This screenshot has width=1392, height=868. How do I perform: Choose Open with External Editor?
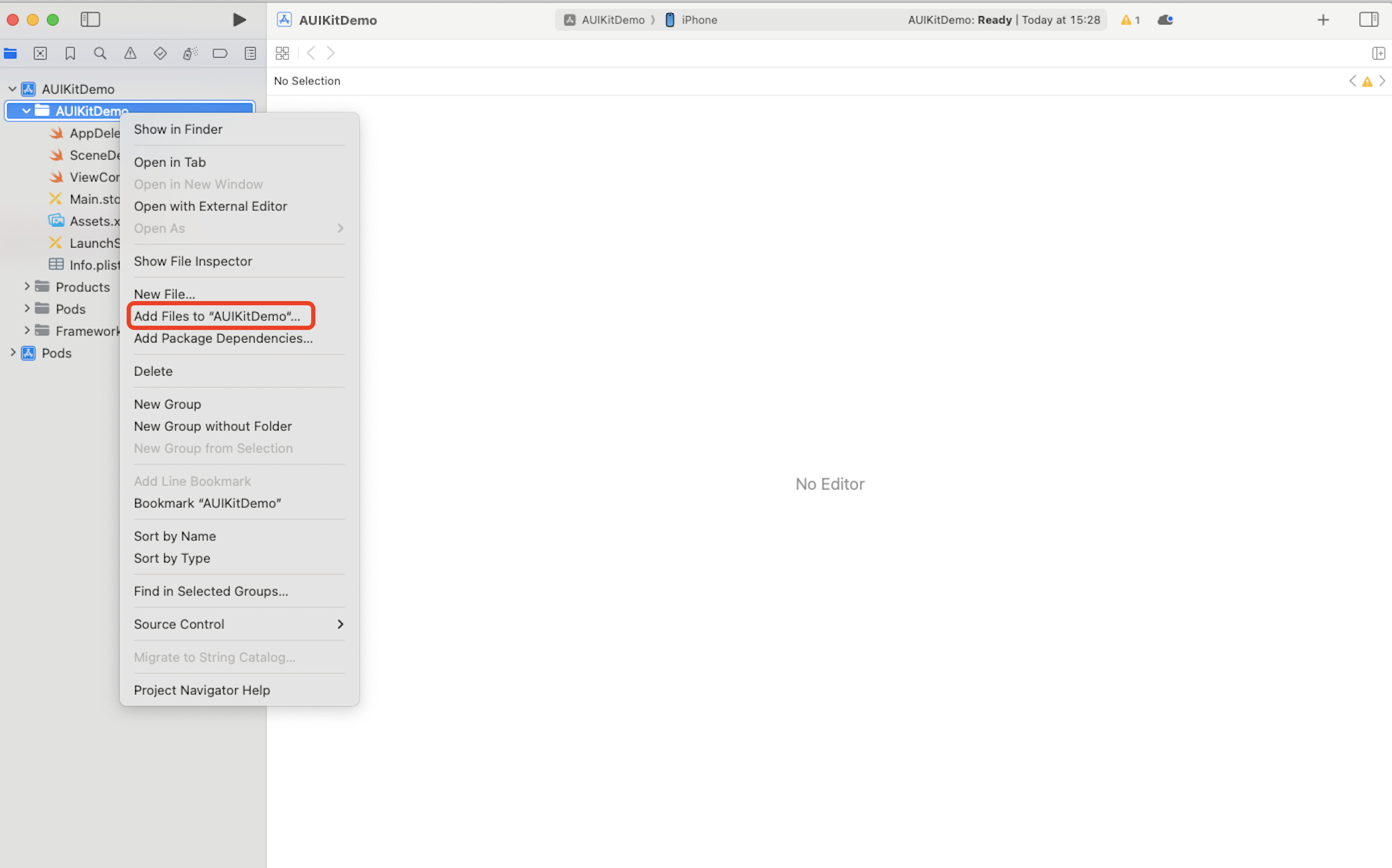point(239,206)
